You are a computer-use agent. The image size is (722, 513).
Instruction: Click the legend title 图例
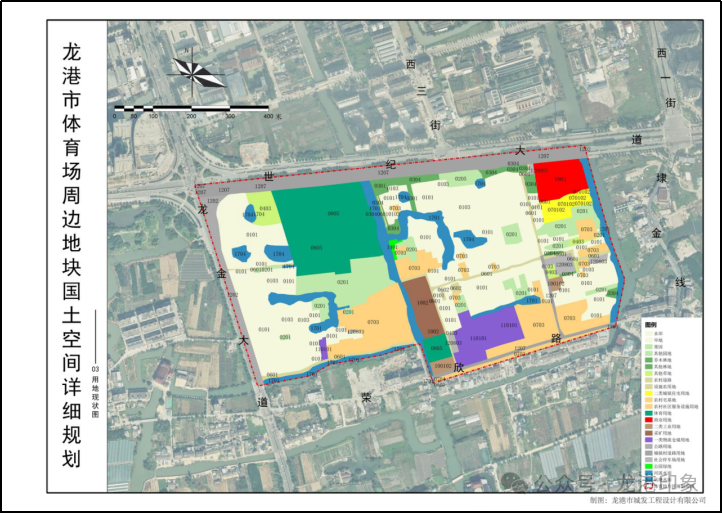coord(651,325)
